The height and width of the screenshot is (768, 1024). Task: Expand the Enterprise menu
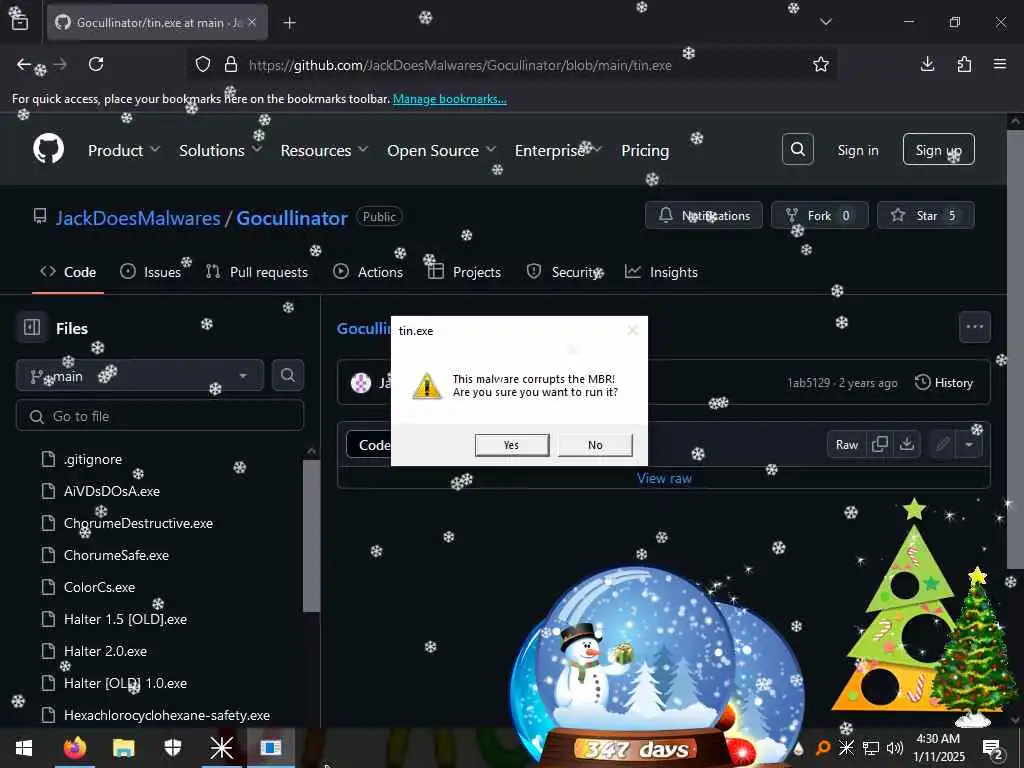click(558, 150)
